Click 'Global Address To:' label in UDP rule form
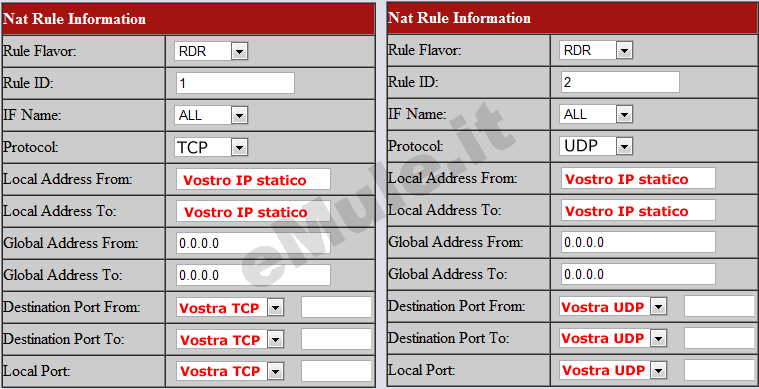759x389 pixels. [448, 274]
